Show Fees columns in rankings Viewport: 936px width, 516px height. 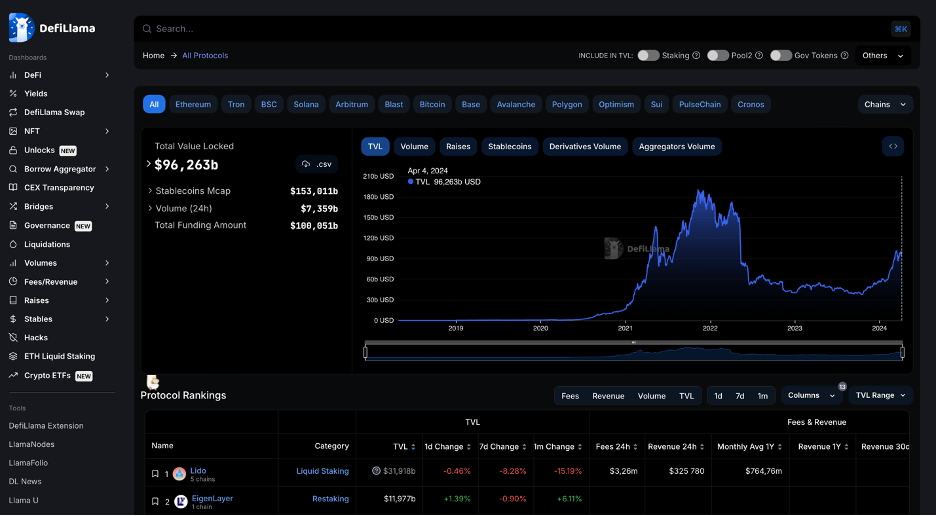[570, 396]
